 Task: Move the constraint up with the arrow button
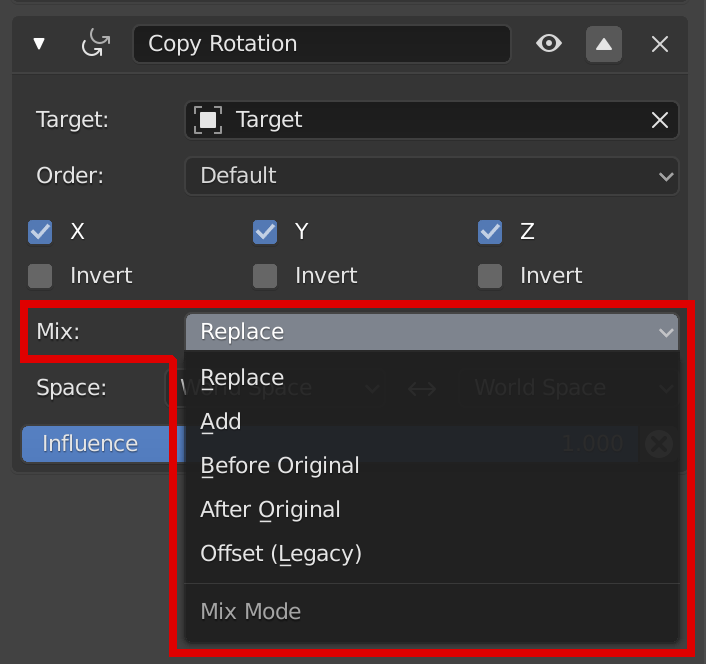(604, 44)
